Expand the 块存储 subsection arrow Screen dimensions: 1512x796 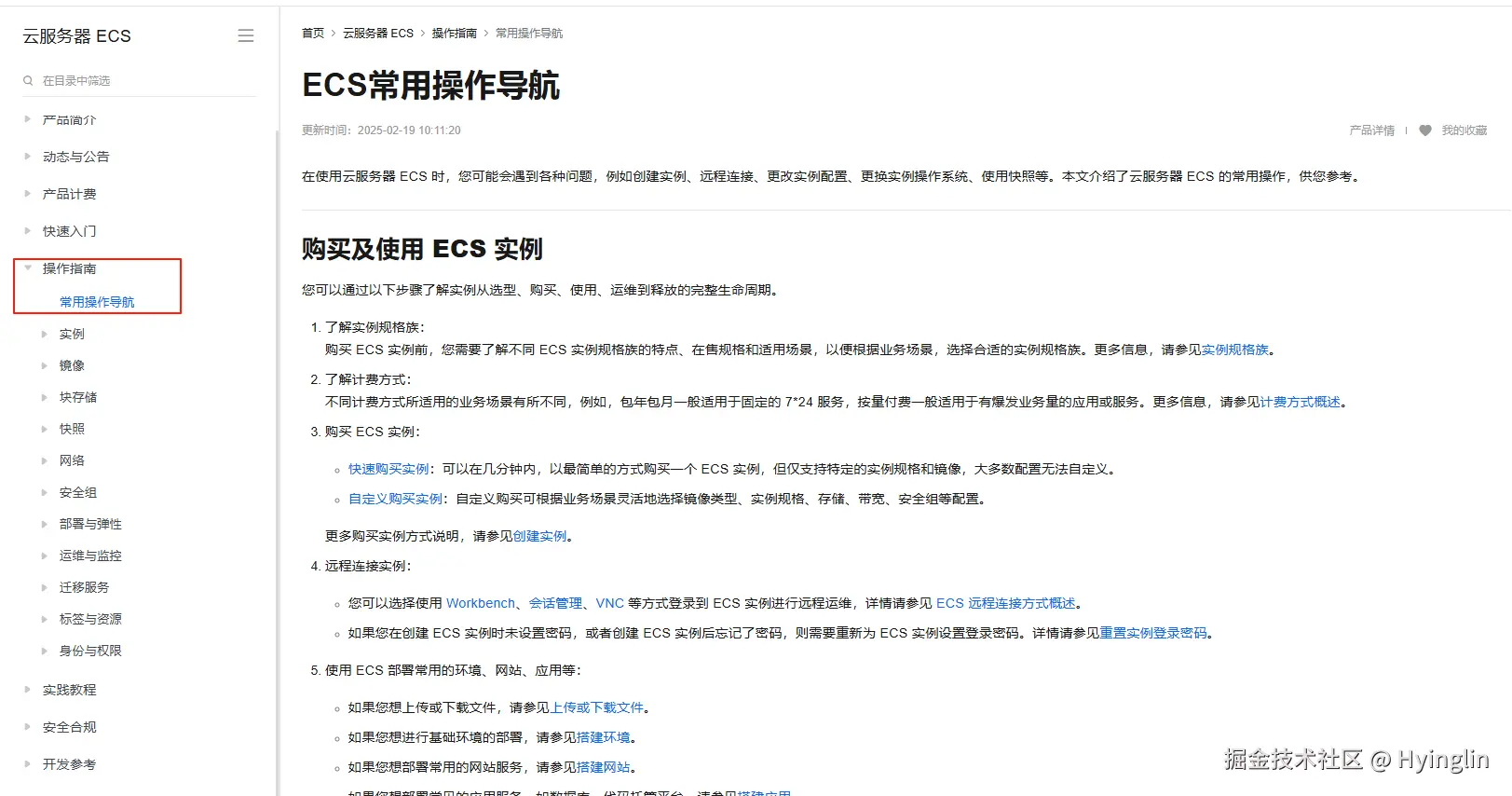tap(44, 397)
